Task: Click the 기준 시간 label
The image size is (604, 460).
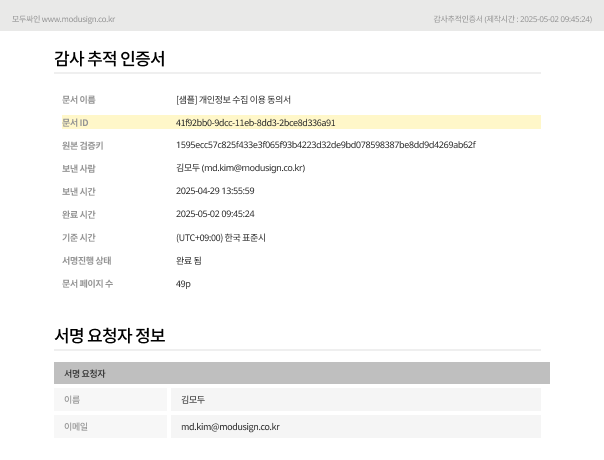Action: pos(79,238)
